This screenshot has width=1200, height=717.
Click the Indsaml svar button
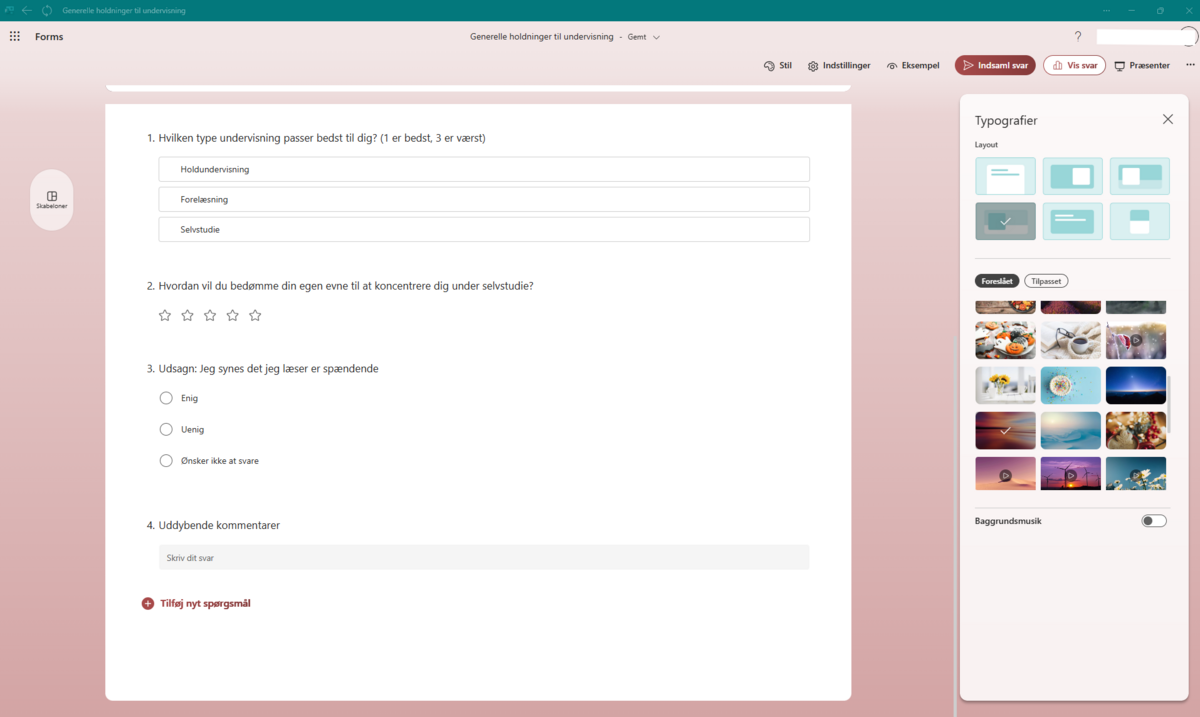click(x=995, y=65)
